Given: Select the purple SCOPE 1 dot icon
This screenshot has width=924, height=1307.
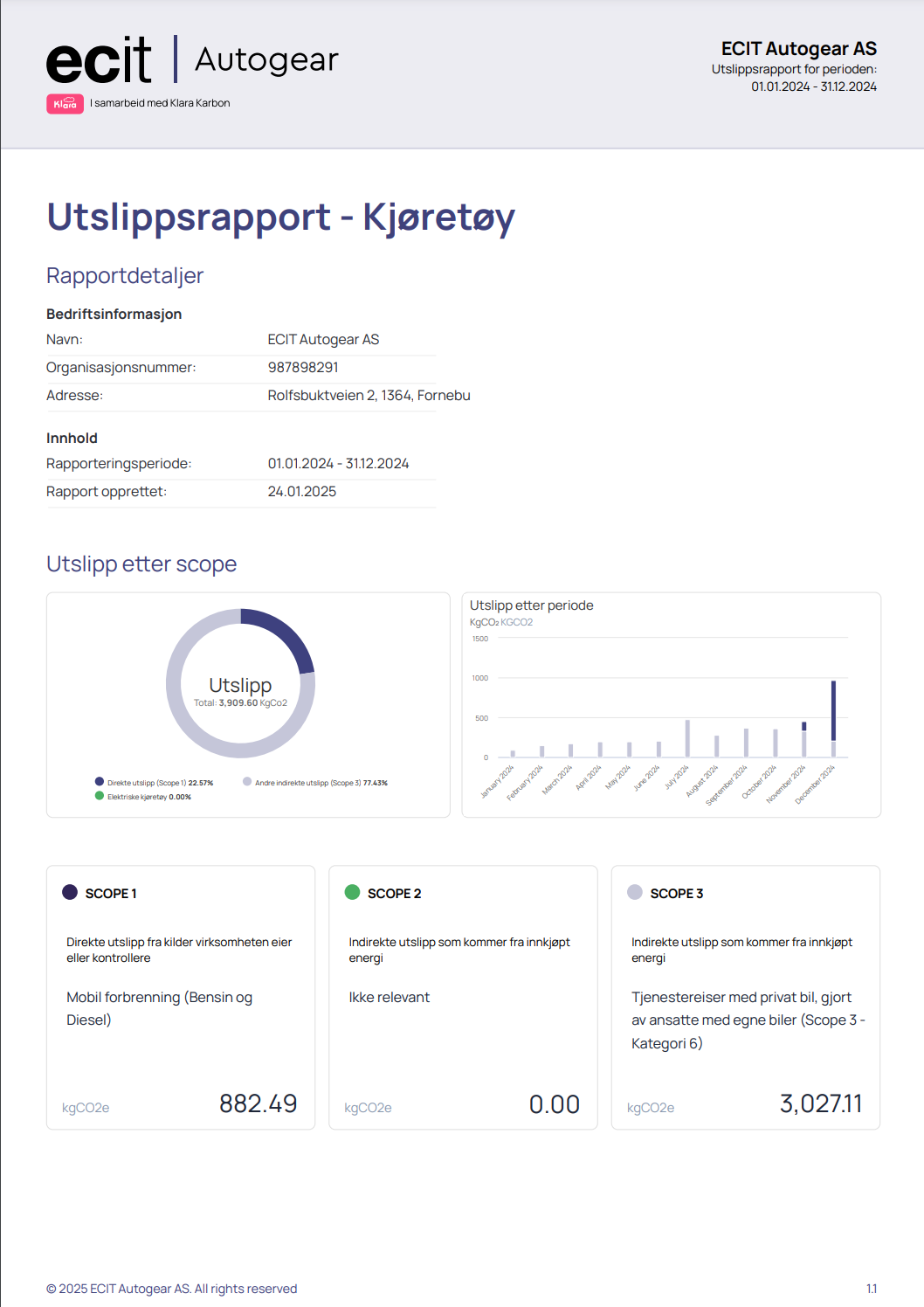Looking at the screenshot, I should pyautogui.click(x=71, y=893).
